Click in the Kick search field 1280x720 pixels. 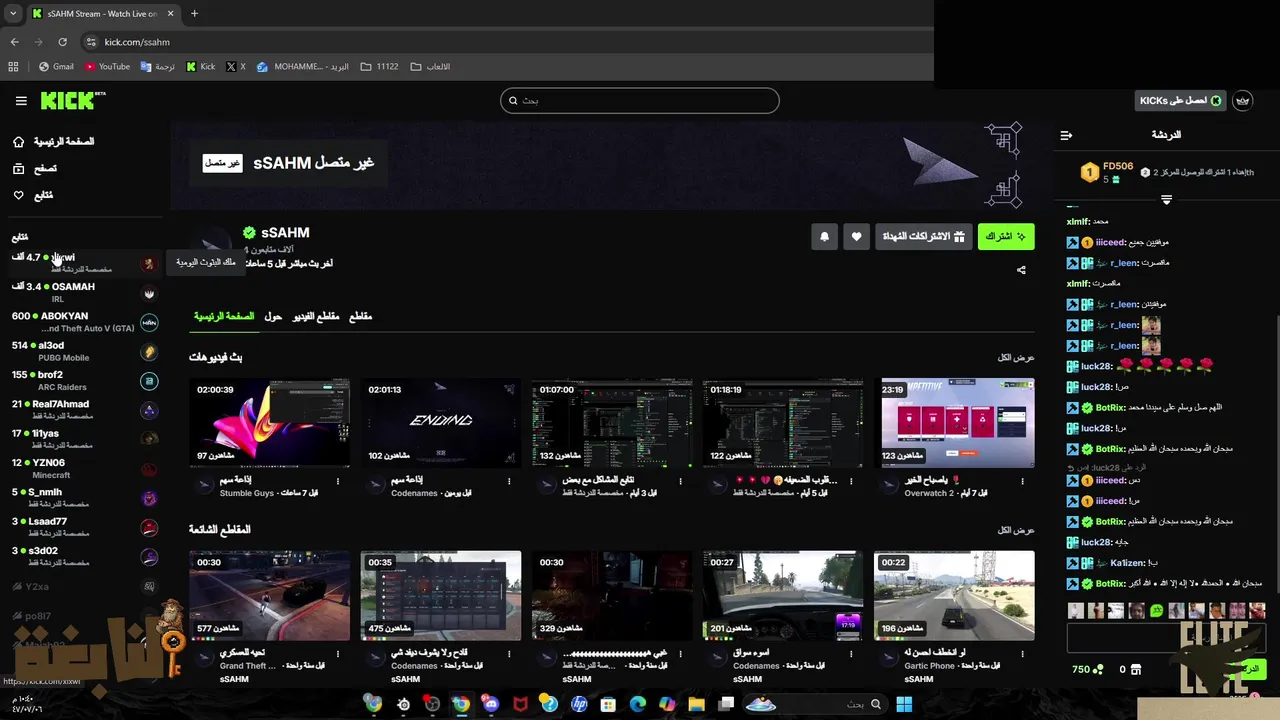click(640, 100)
